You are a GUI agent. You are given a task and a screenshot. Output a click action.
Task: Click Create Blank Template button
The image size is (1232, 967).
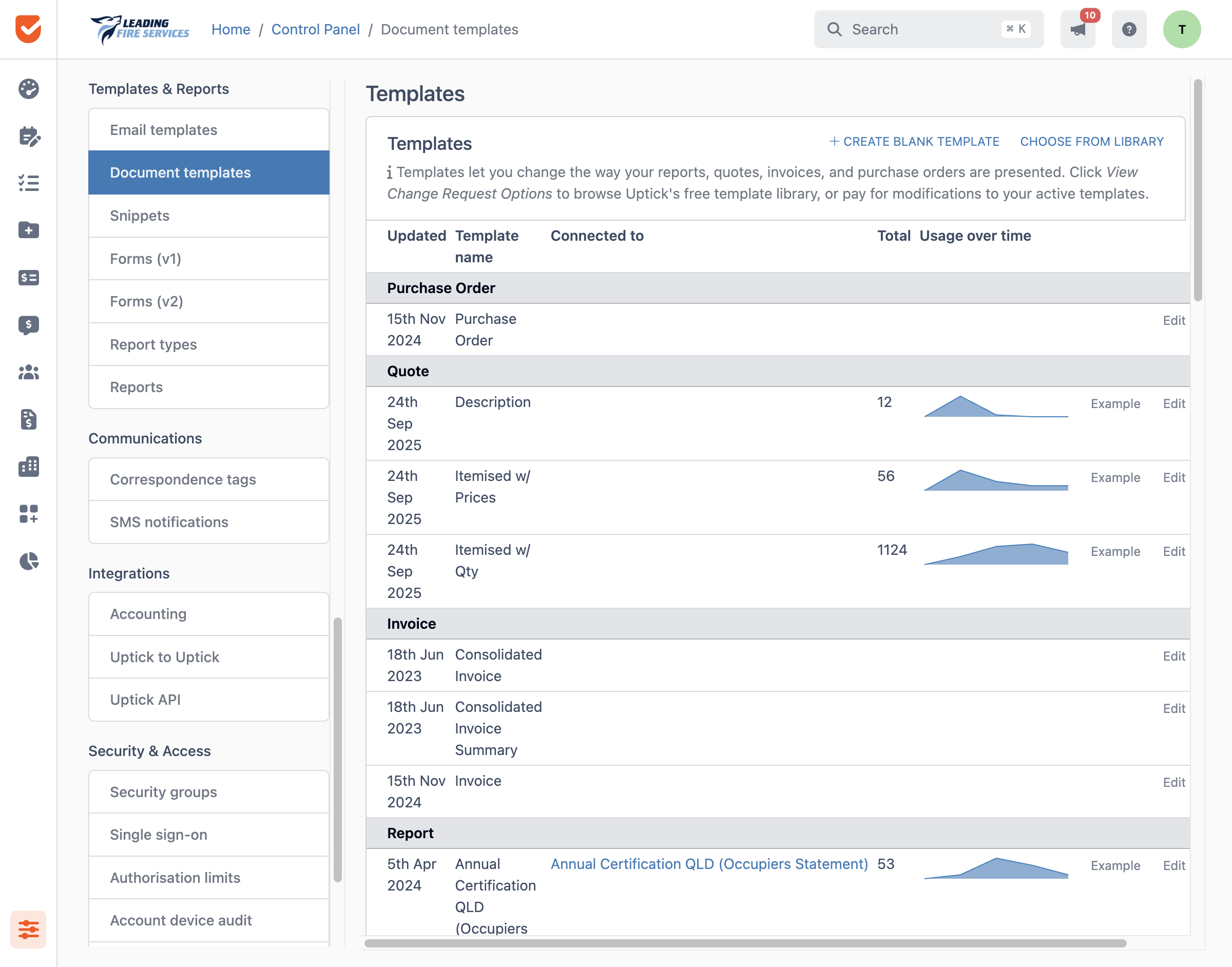coord(914,142)
